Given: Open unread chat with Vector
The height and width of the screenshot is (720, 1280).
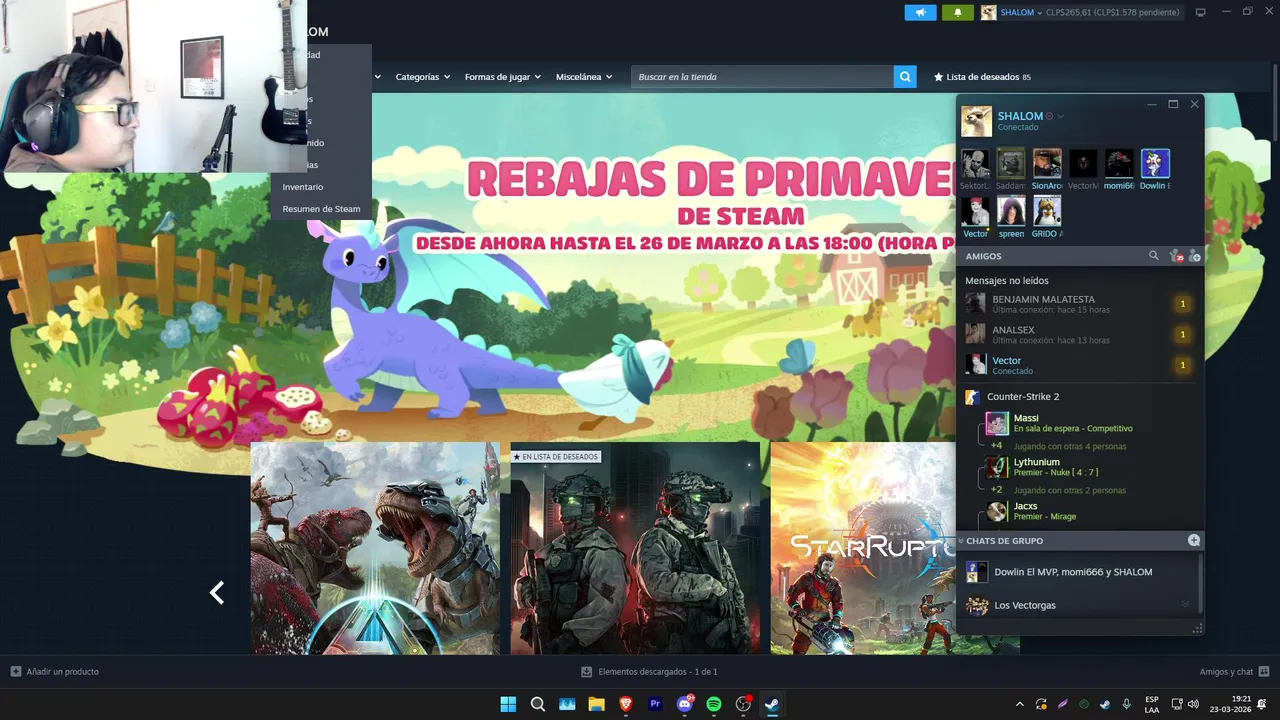Looking at the screenshot, I should coord(1080,365).
